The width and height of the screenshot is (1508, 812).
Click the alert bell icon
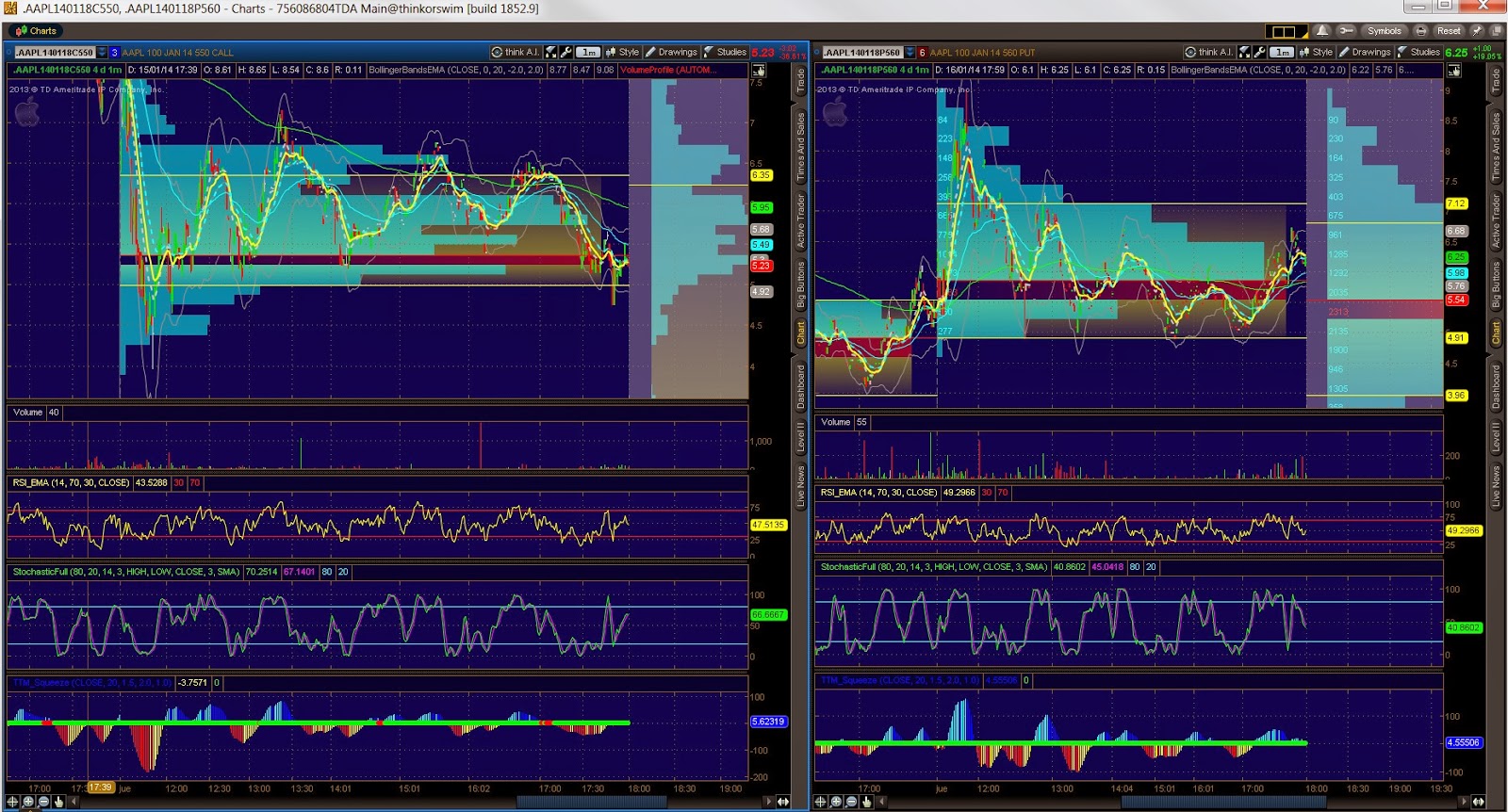1322,31
